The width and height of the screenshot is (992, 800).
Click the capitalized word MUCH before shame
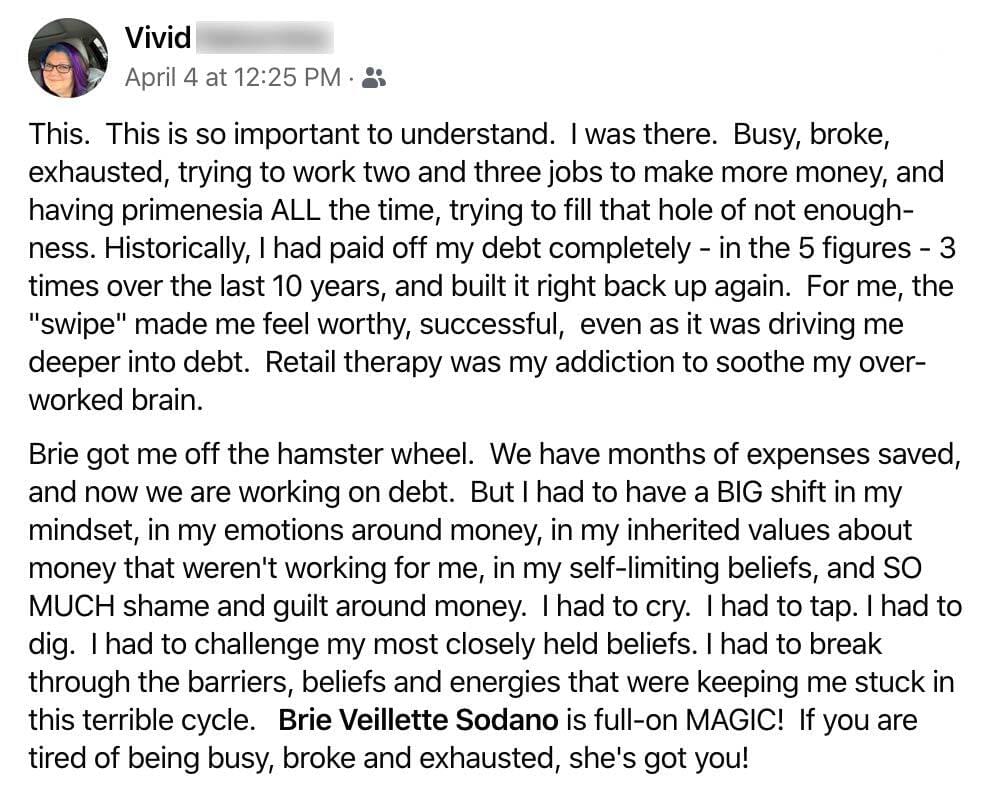click(x=71, y=606)
